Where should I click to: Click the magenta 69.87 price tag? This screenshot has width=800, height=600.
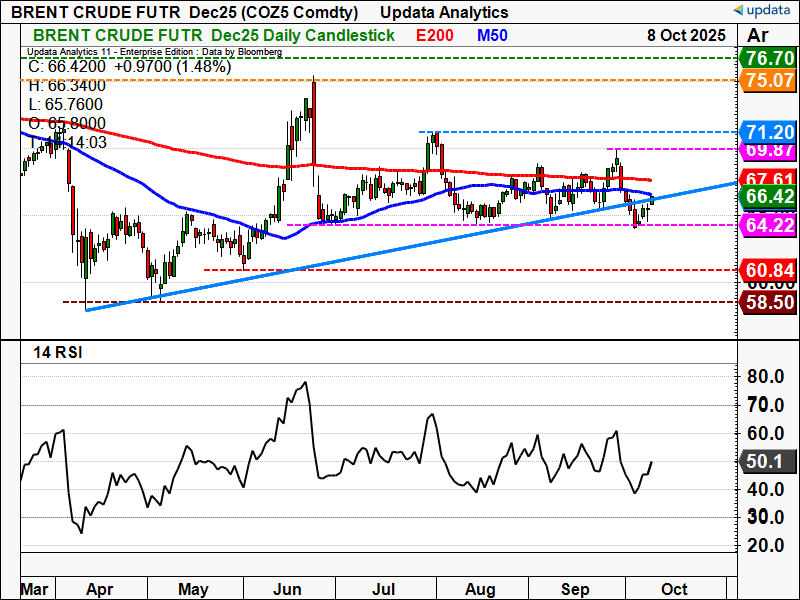(x=769, y=149)
